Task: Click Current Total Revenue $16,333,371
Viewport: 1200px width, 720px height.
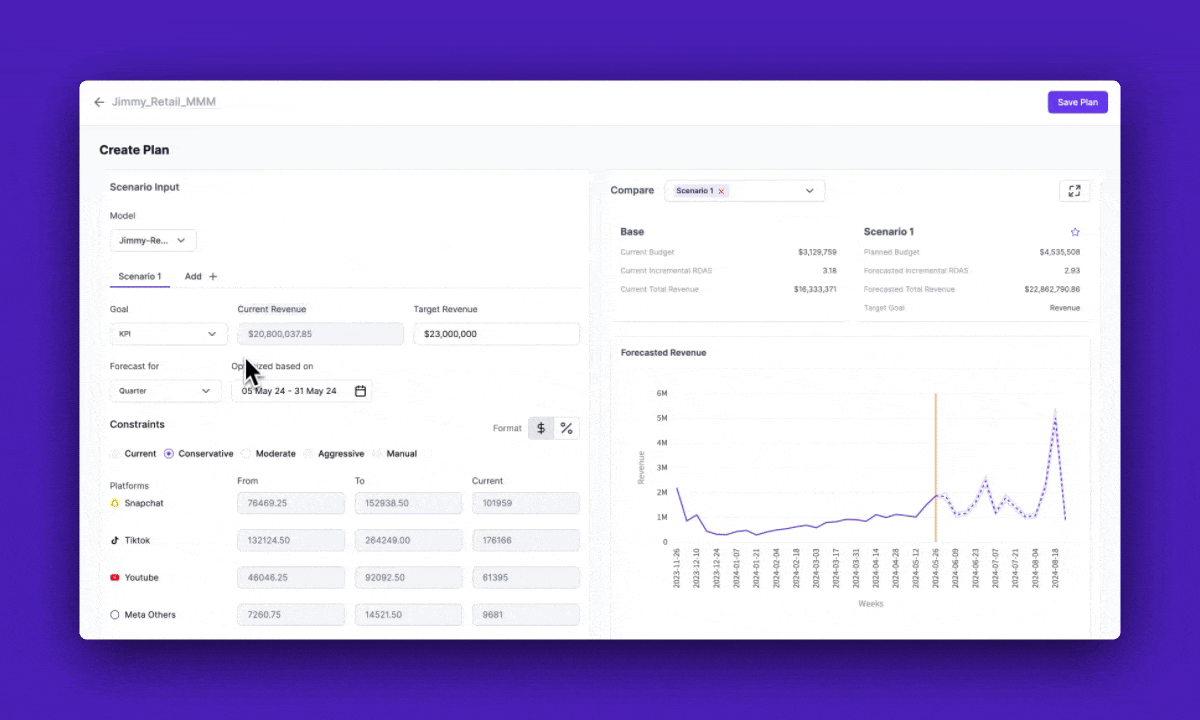Action: 815,290
